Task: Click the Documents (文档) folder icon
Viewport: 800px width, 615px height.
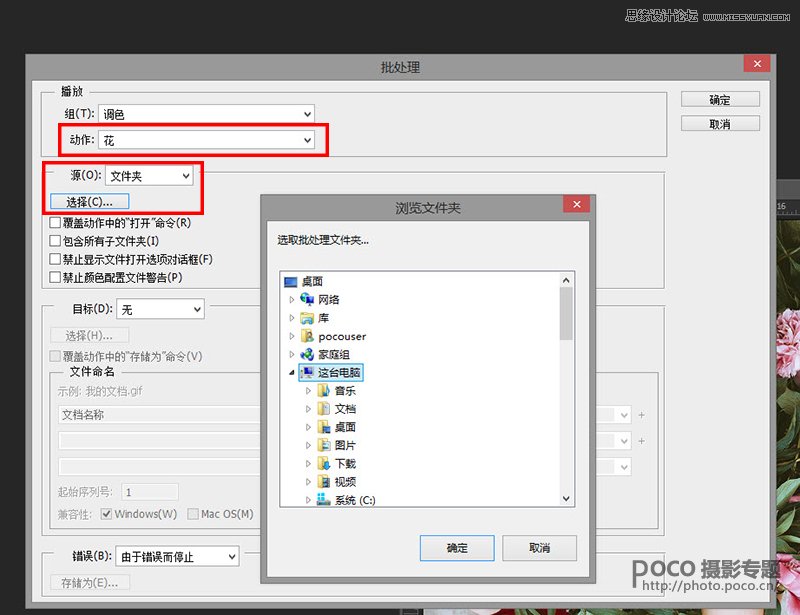Action: (323, 409)
